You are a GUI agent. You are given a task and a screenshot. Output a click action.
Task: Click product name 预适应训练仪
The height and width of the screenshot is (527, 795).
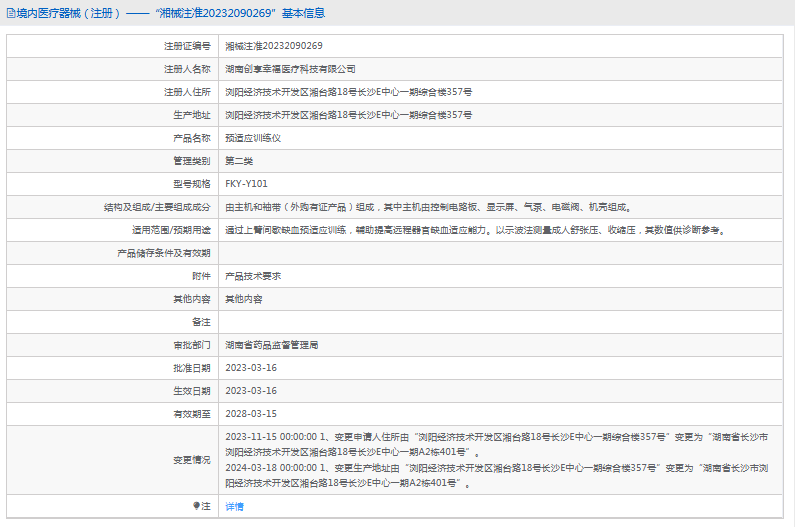click(253, 138)
